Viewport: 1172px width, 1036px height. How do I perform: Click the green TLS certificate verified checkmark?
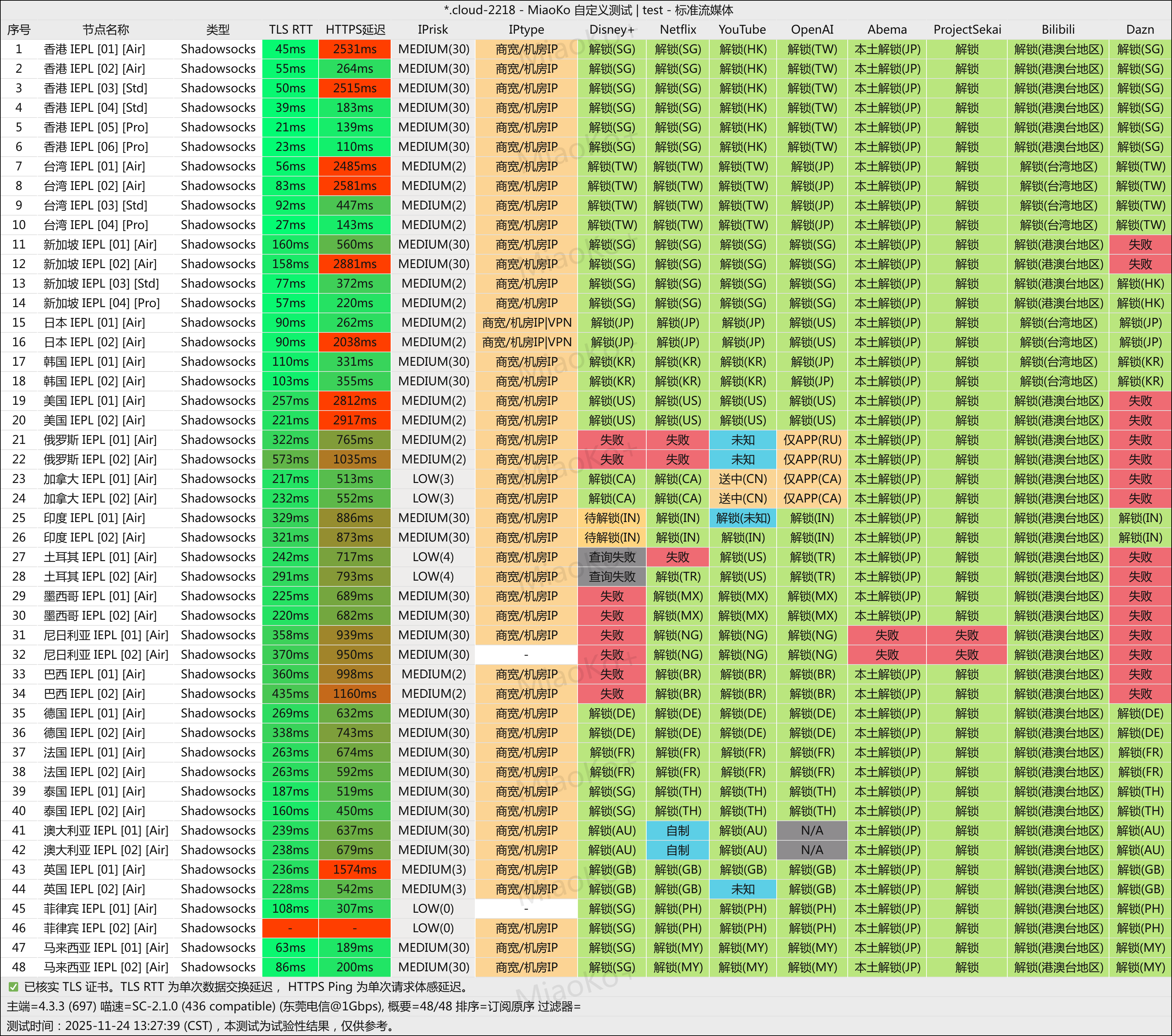click(x=13, y=987)
